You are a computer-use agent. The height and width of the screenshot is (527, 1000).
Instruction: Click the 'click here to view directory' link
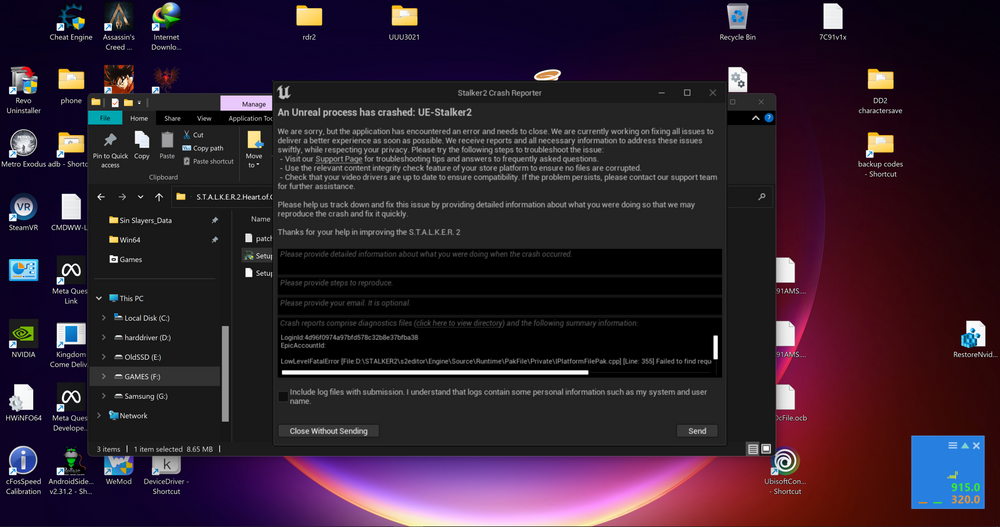(459, 323)
